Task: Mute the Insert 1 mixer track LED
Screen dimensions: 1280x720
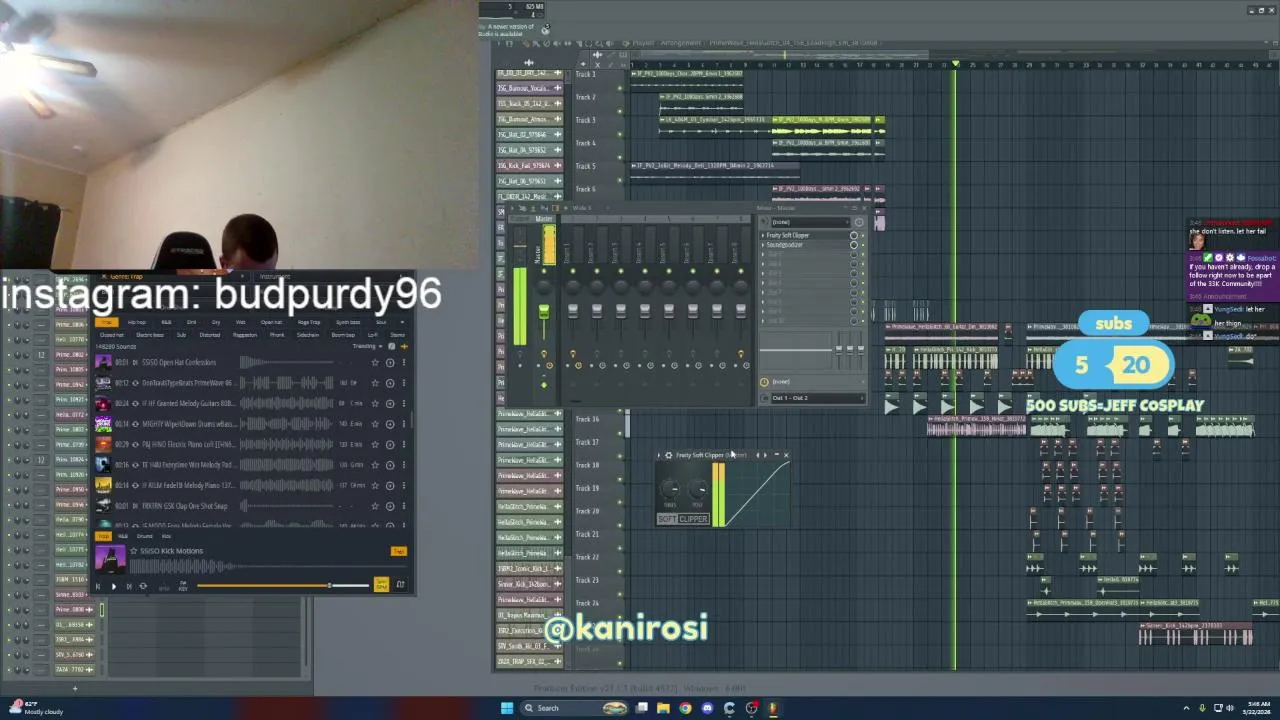Action: (573, 271)
